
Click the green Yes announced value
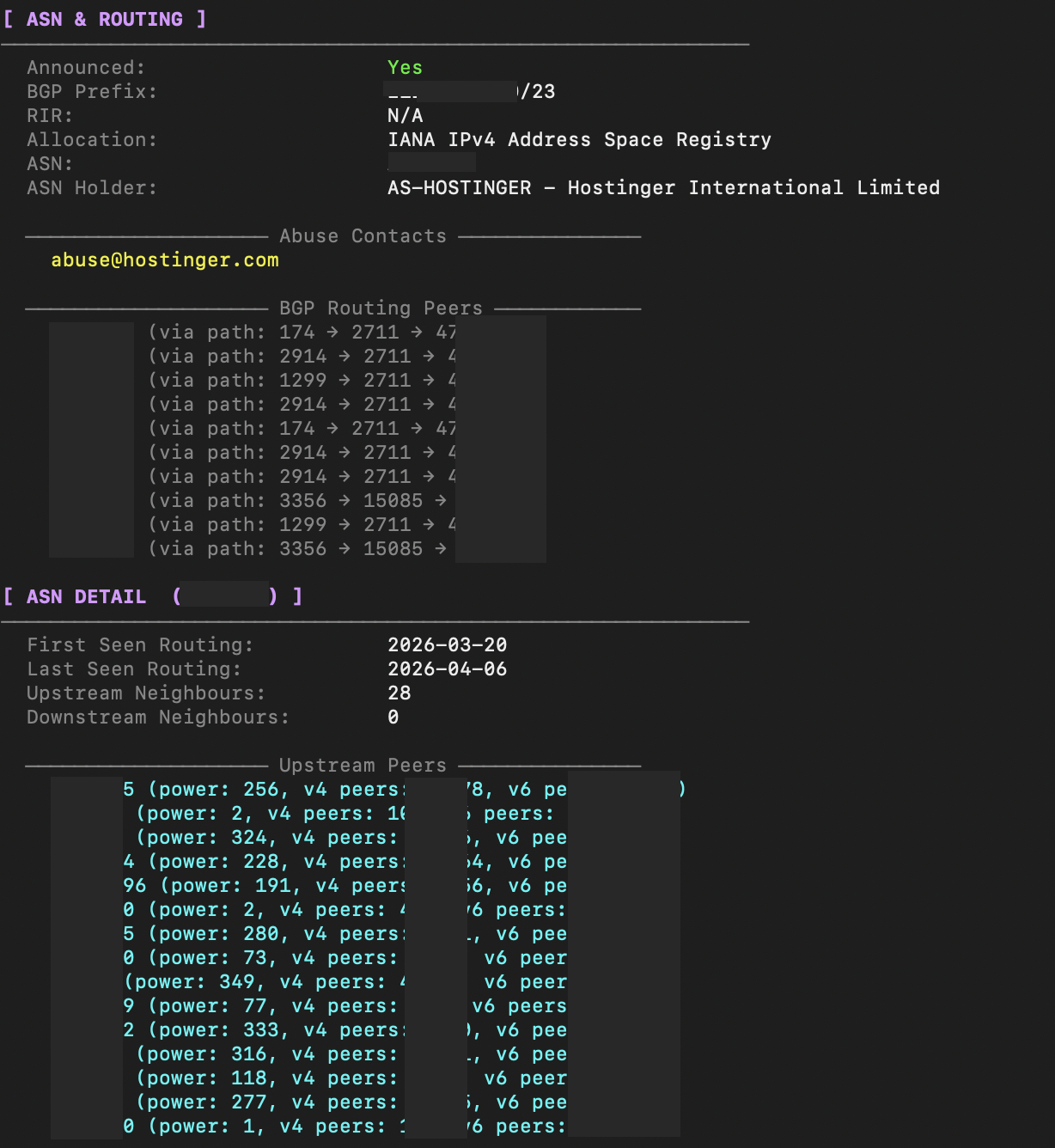coord(405,68)
